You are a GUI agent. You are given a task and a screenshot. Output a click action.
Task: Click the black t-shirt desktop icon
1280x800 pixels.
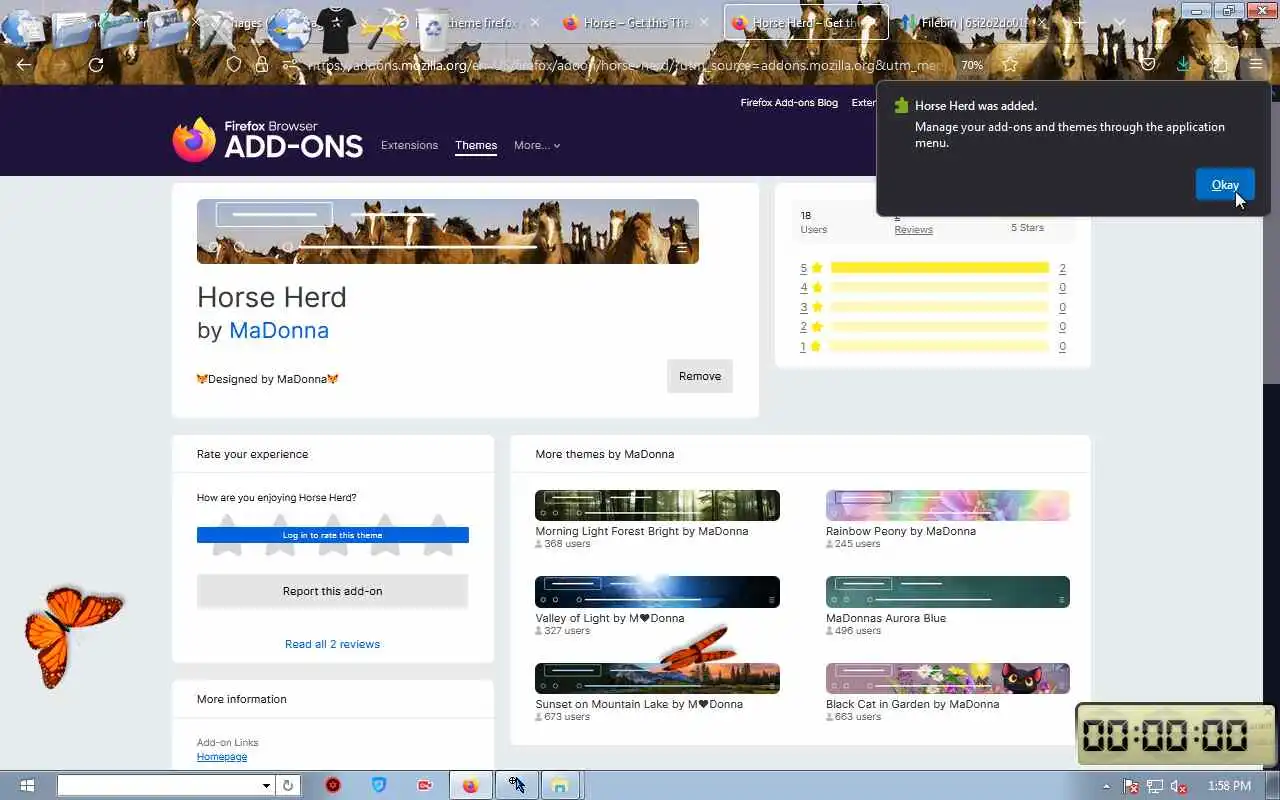(x=335, y=30)
